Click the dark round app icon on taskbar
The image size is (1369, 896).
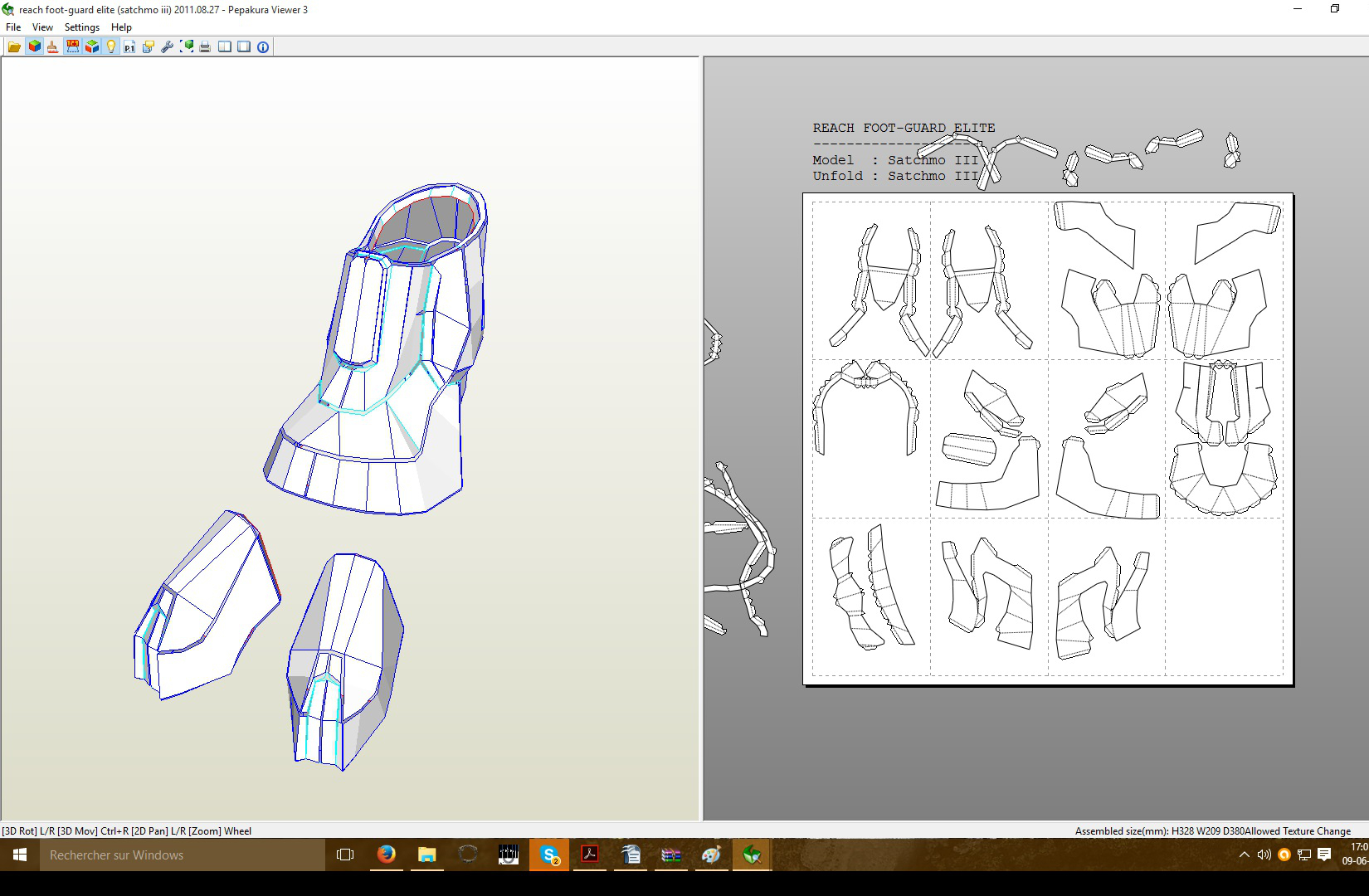pos(468,855)
